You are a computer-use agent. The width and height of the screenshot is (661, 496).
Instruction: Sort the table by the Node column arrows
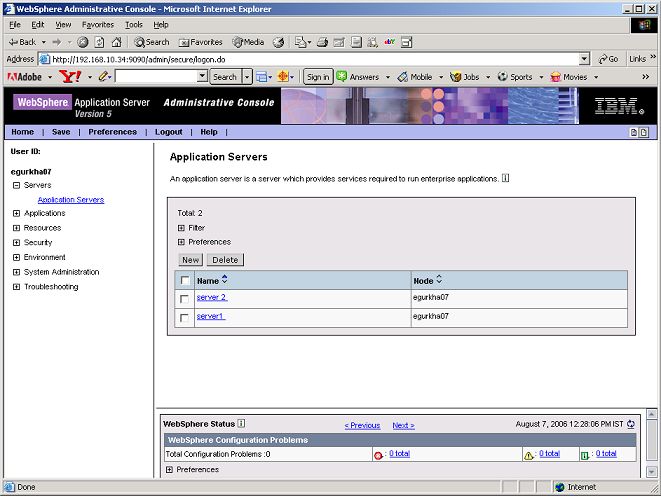click(x=439, y=279)
